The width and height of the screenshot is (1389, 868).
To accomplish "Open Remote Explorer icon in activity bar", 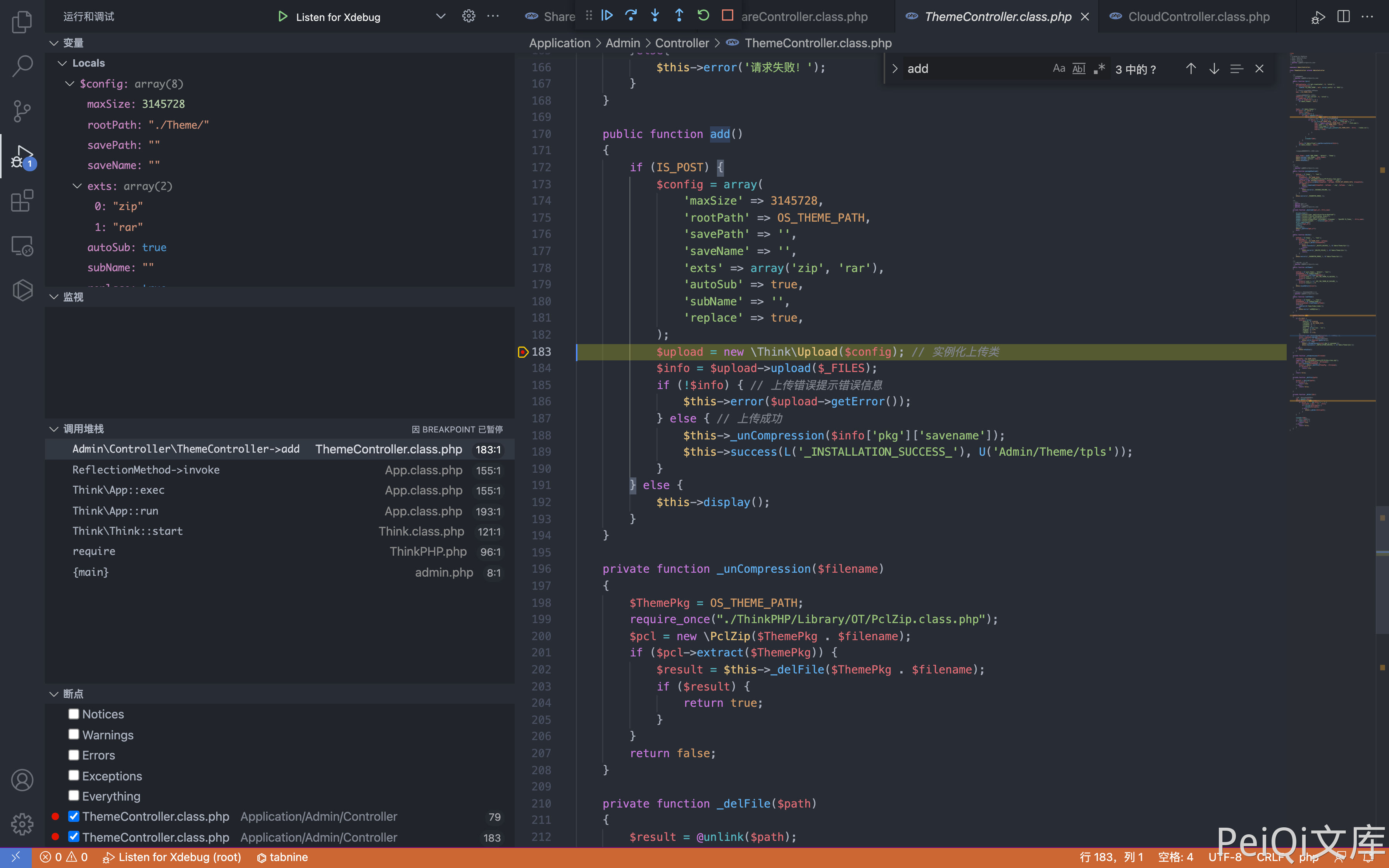I will [22, 246].
